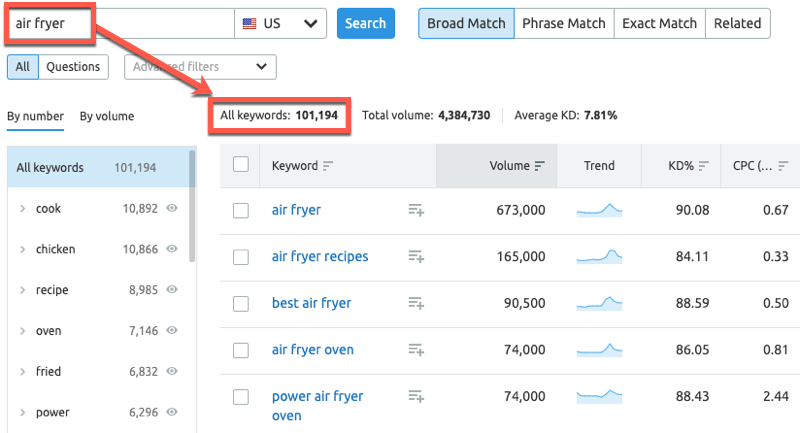The width and height of the screenshot is (800, 433).
Task: Click the Keyword column sort icon
Action: [328, 166]
